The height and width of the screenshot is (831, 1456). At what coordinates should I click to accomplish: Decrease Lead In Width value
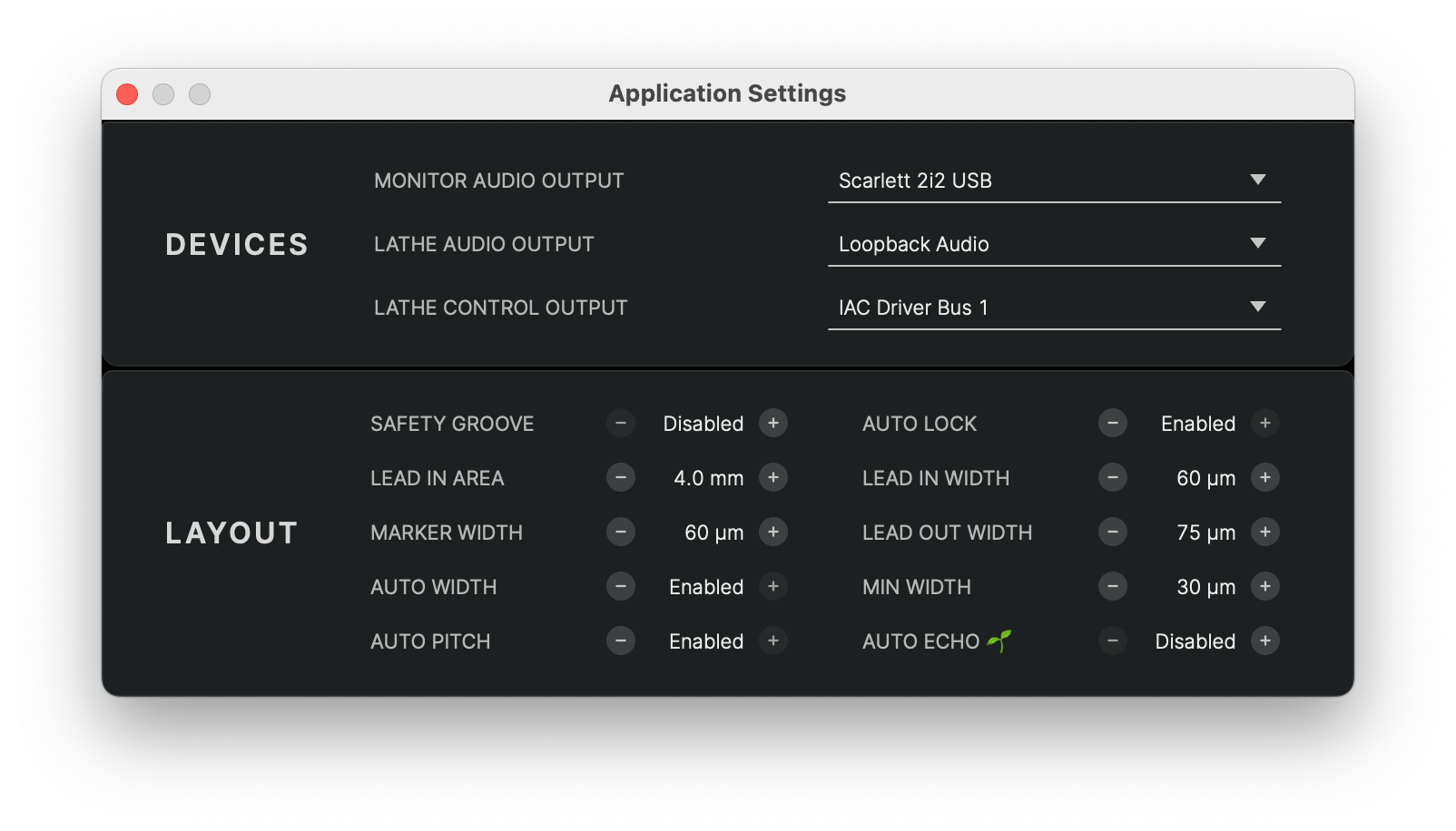pyautogui.click(x=1113, y=478)
